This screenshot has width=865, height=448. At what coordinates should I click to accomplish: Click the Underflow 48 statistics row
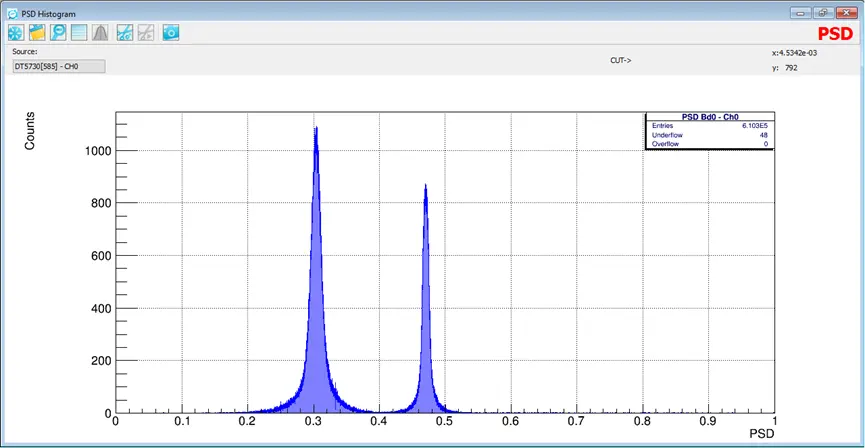(710, 135)
